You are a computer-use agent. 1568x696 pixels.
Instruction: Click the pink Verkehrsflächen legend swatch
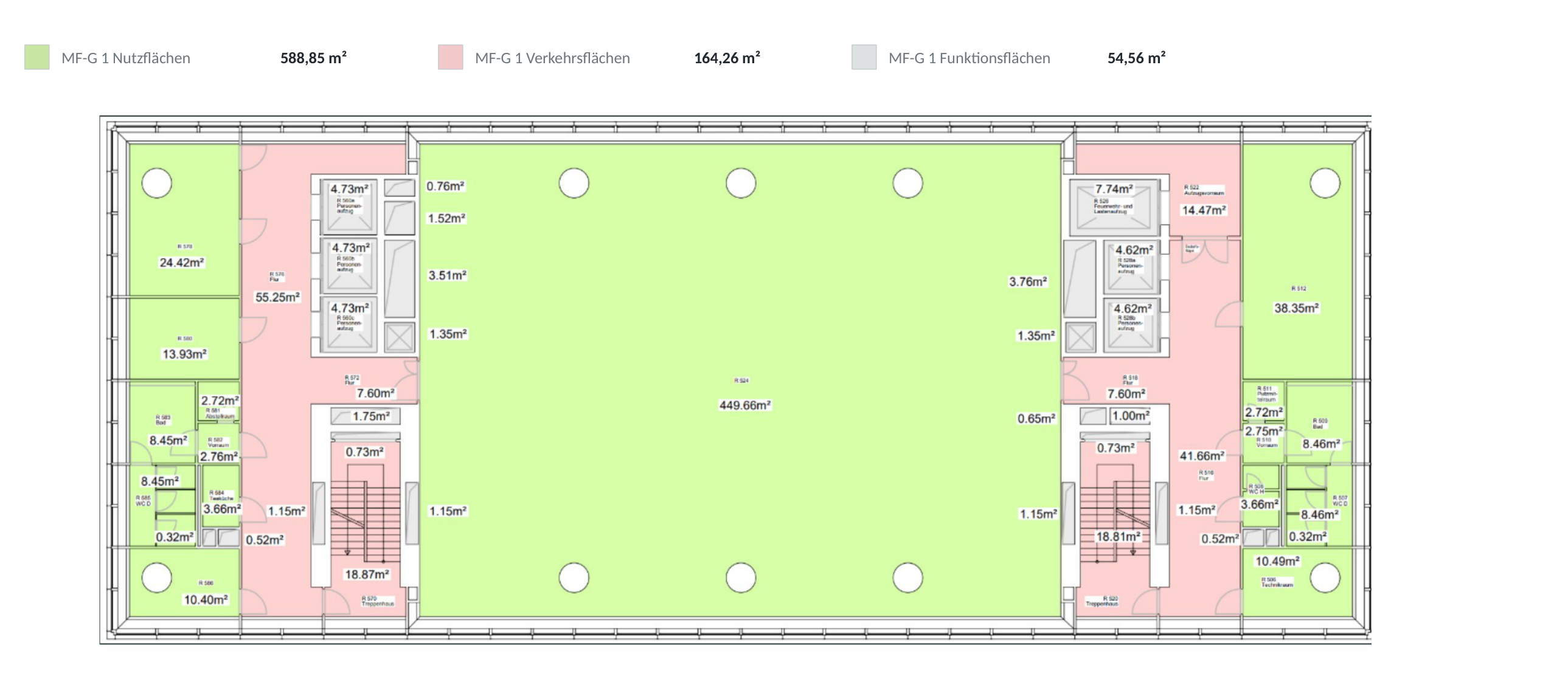pyautogui.click(x=451, y=57)
